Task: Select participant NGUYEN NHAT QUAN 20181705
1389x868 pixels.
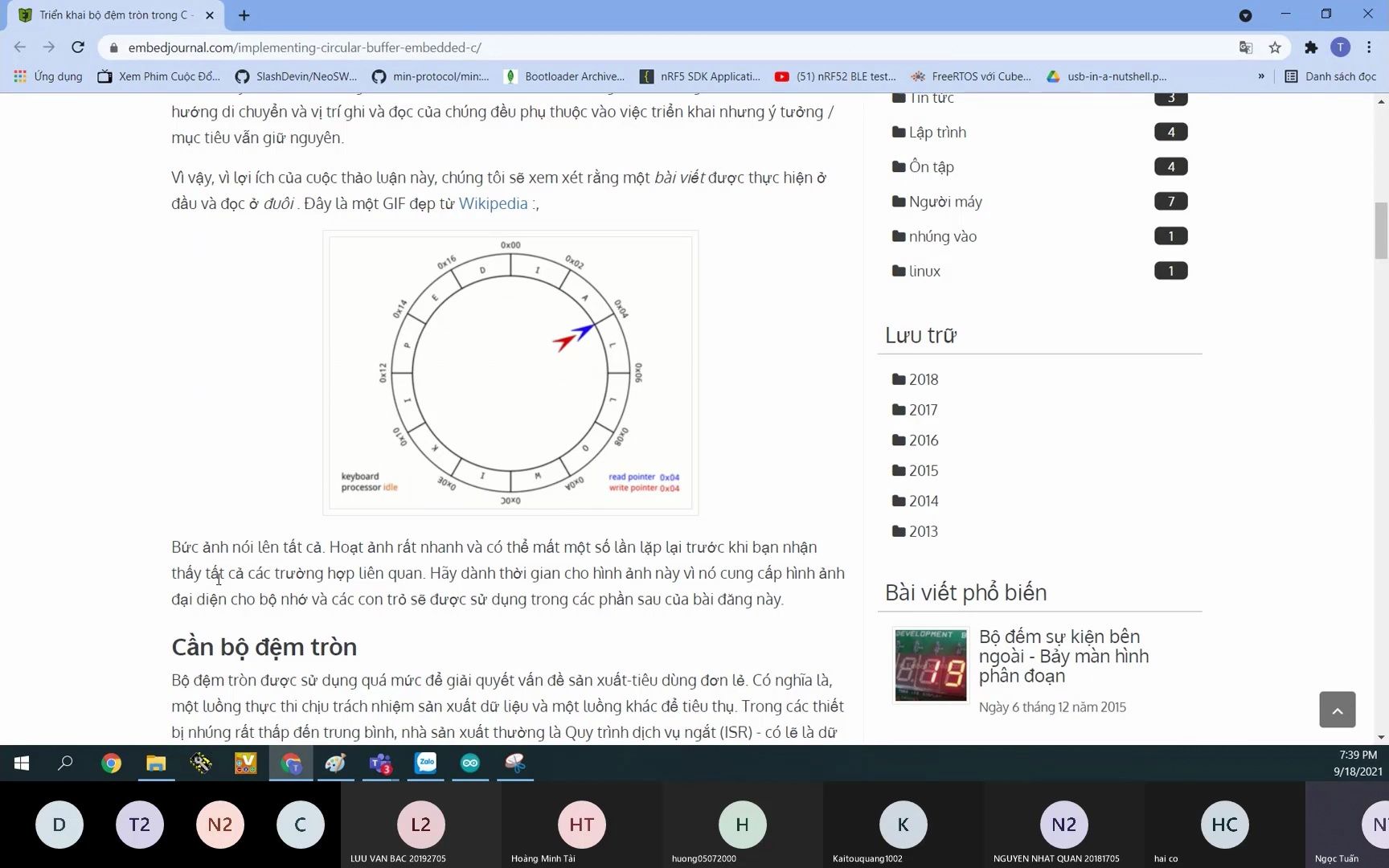Action: coord(1064,825)
